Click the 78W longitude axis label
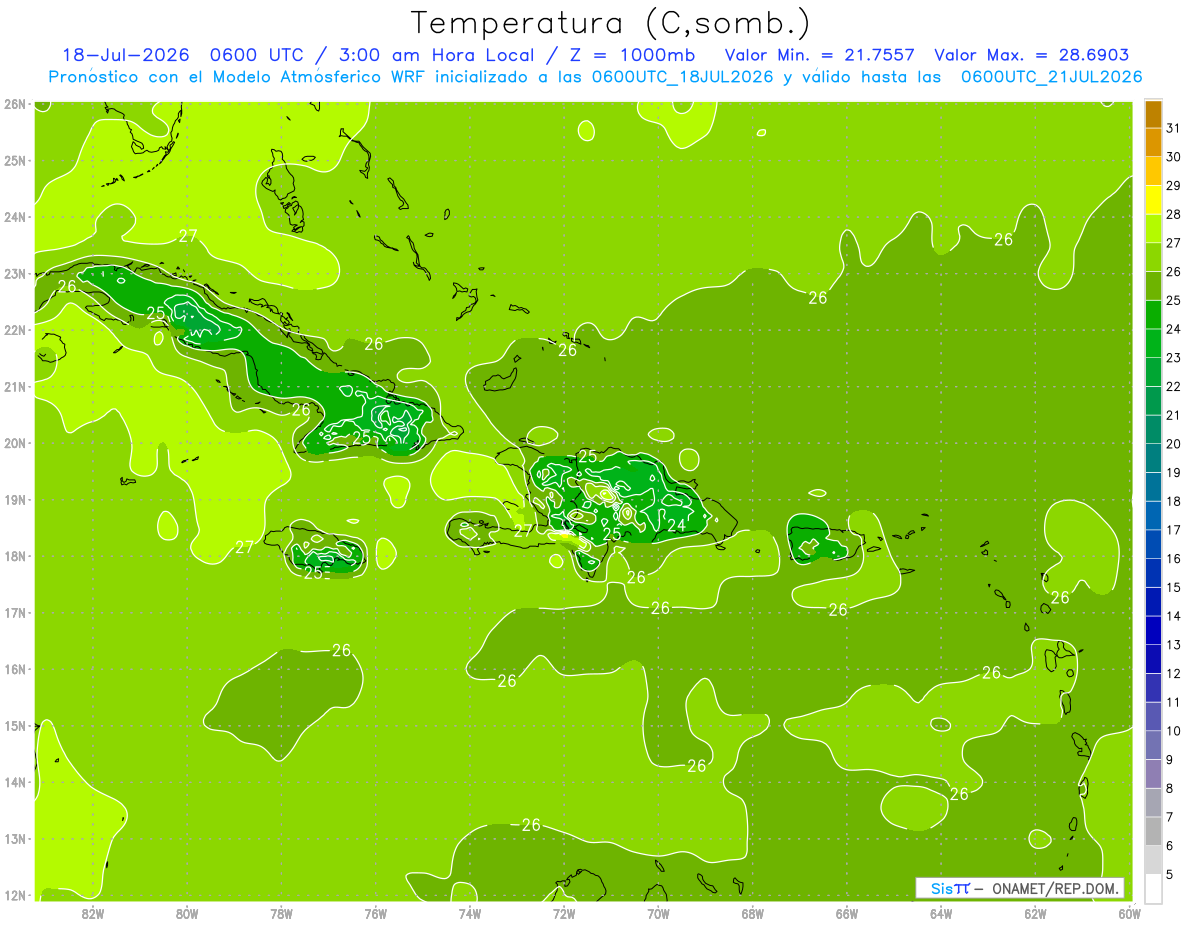The height and width of the screenshot is (927, 1200). (281, 913)
